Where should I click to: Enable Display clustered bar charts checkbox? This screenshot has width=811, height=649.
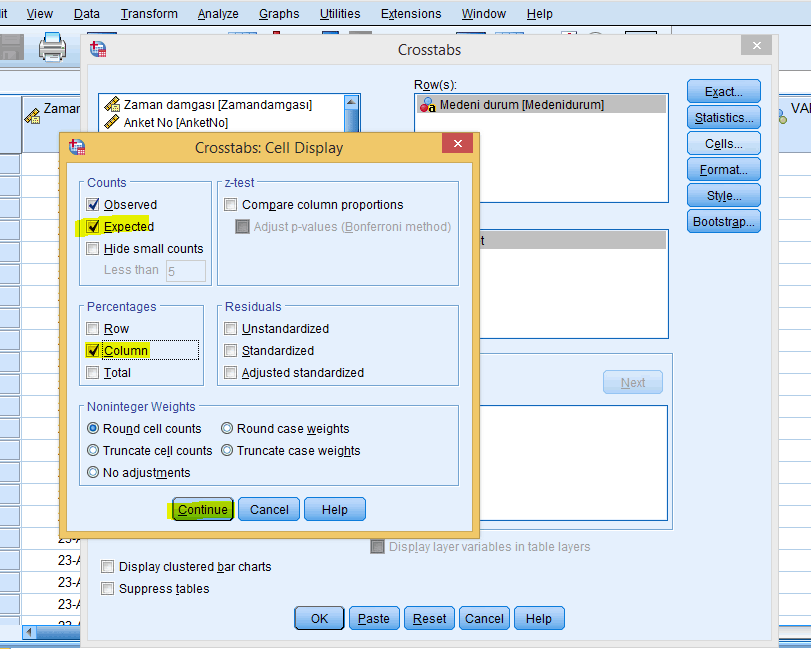pos(108,567)
